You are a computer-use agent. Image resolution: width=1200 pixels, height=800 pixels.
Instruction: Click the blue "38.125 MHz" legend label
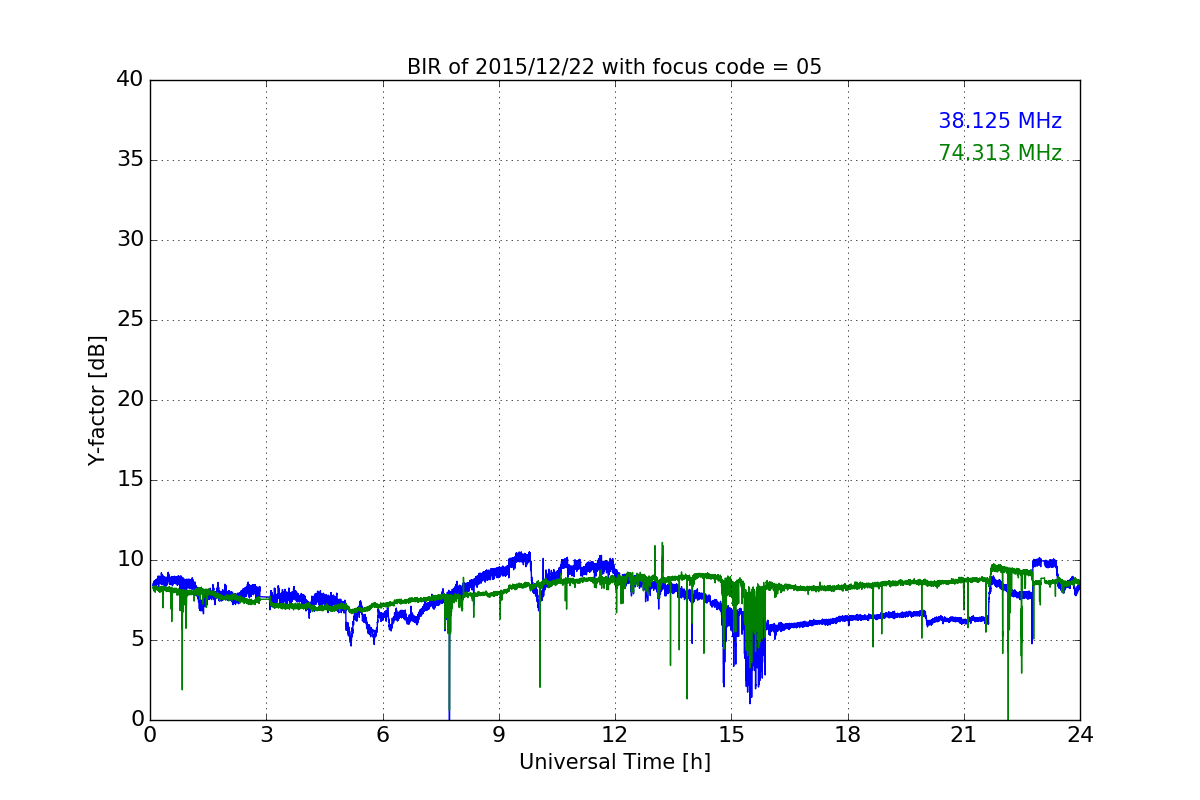coord(1000,121)
